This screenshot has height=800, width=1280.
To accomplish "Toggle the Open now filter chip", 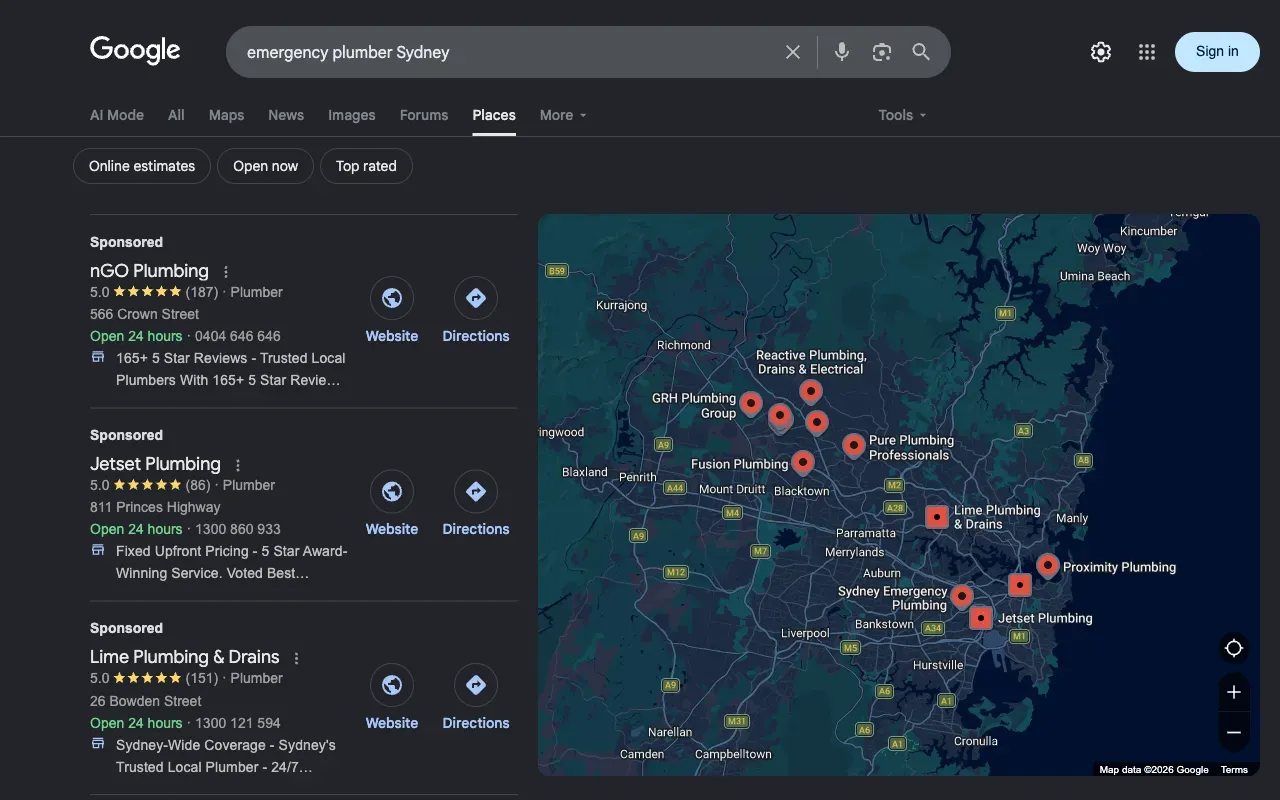I will [265, 166].
